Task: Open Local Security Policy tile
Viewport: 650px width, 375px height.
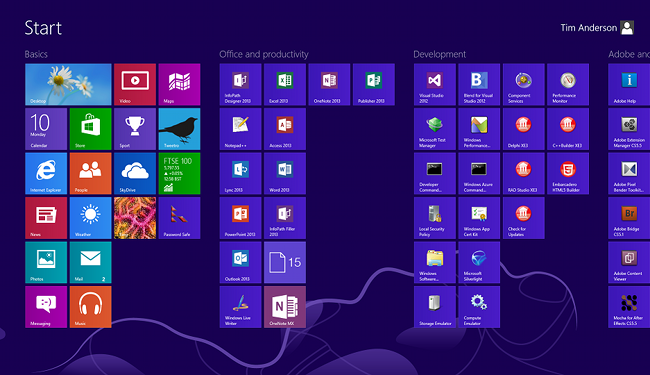Action: coord(434,218)
